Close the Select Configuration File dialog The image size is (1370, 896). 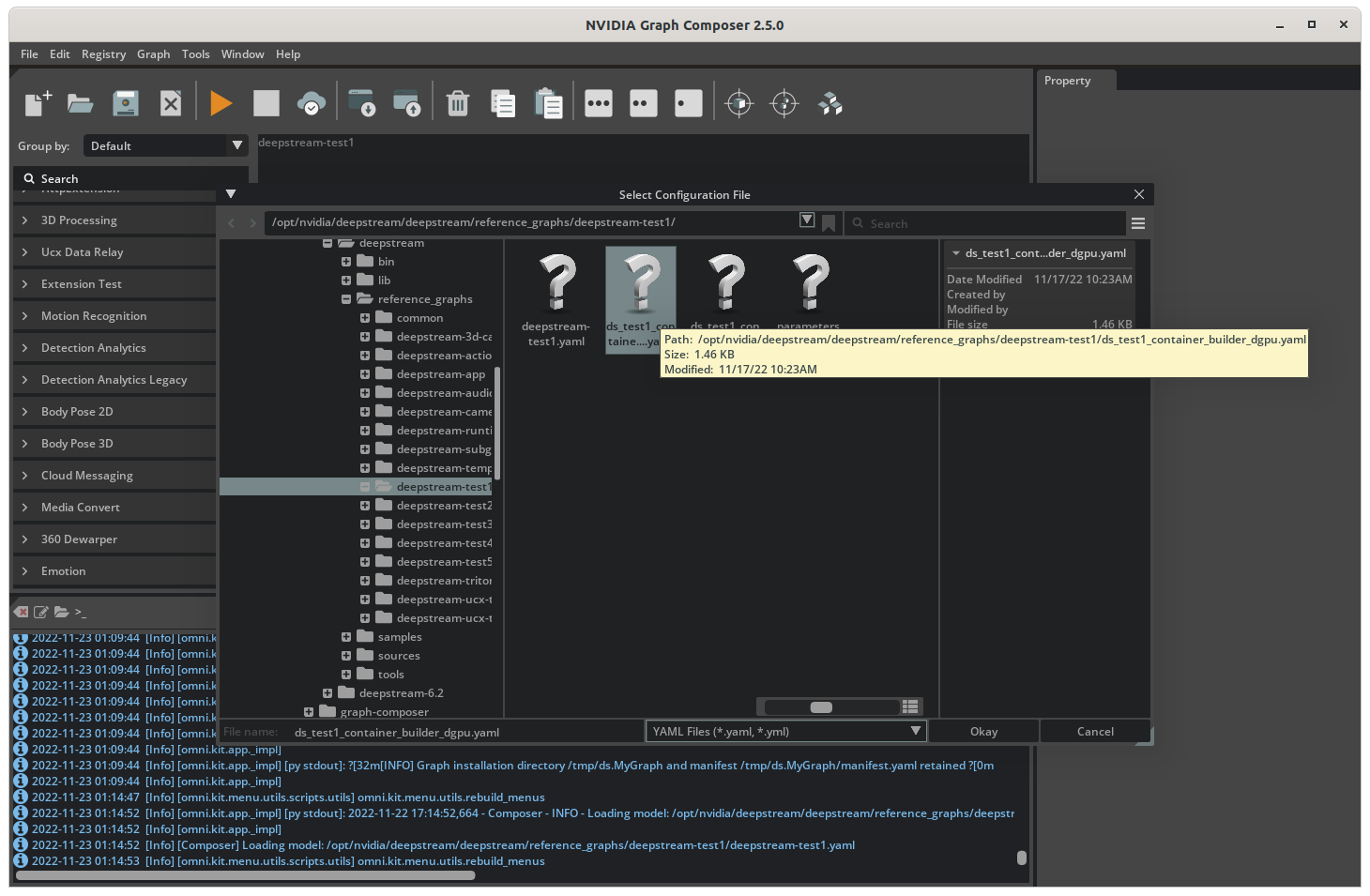click(1139, 194)
